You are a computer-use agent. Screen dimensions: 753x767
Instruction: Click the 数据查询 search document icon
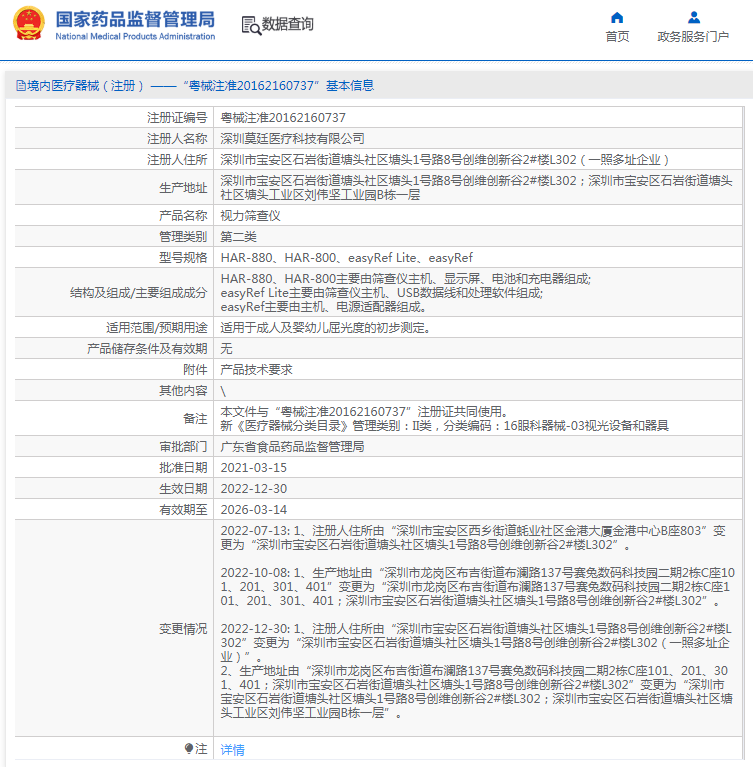[x=251, y=25]
